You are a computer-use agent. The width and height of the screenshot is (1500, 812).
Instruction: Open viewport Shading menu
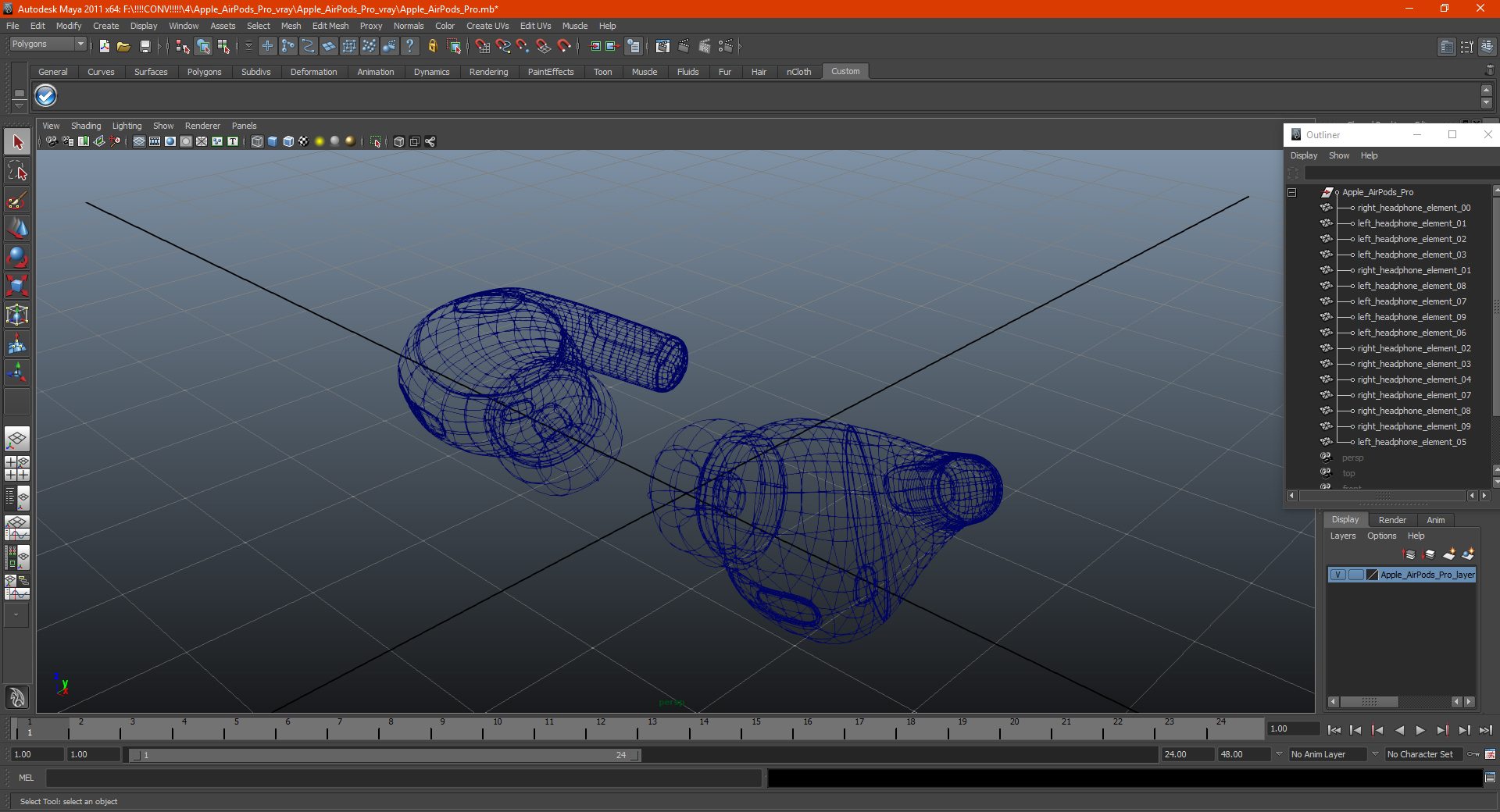[x=86, y=126]
